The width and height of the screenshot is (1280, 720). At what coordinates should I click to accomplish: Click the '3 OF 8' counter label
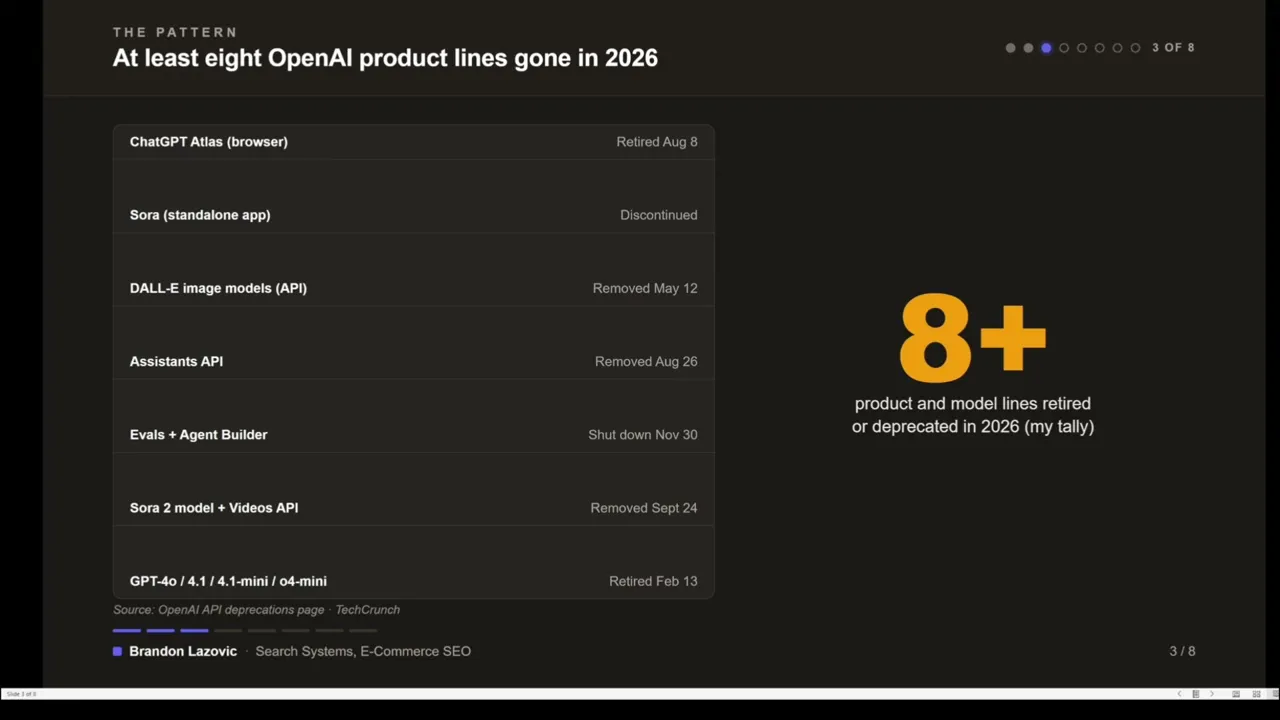click(x=1173, y=48)
